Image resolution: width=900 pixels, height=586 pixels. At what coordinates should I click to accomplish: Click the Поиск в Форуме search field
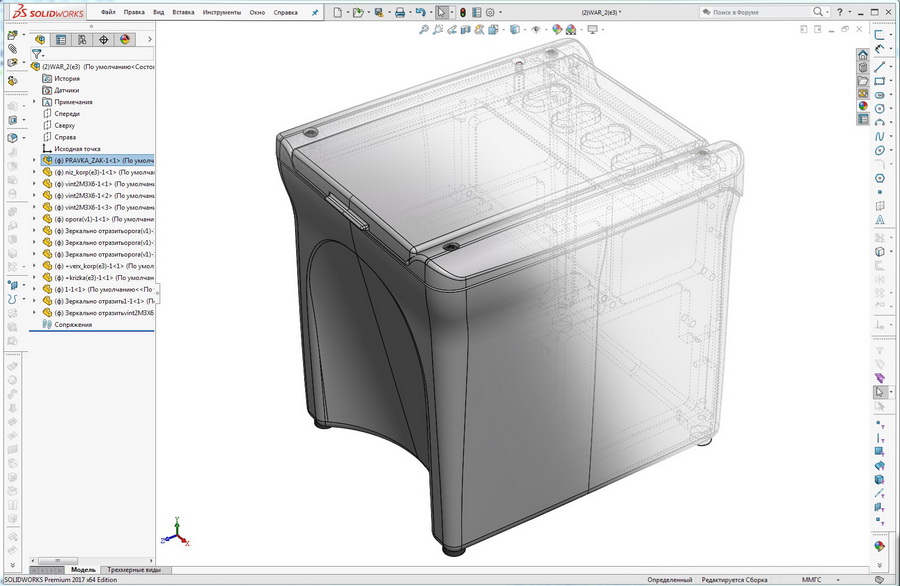[x=757, y=12]
